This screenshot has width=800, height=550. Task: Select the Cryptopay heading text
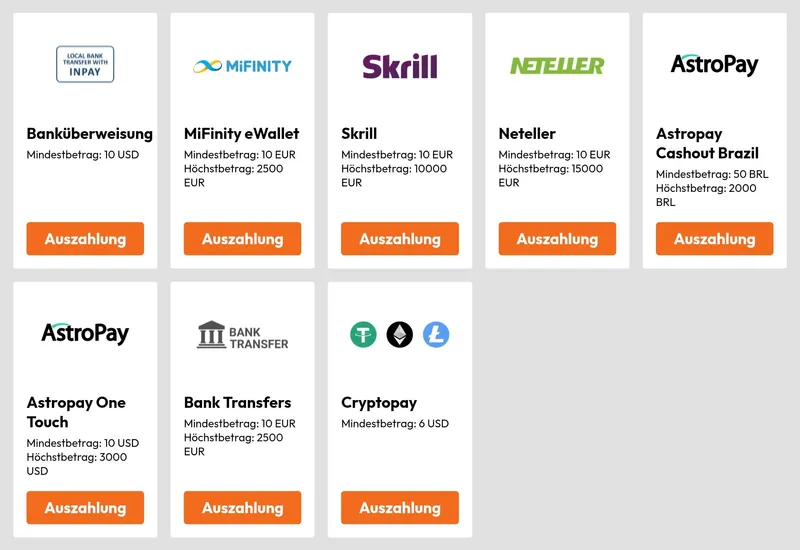[379, 403]
